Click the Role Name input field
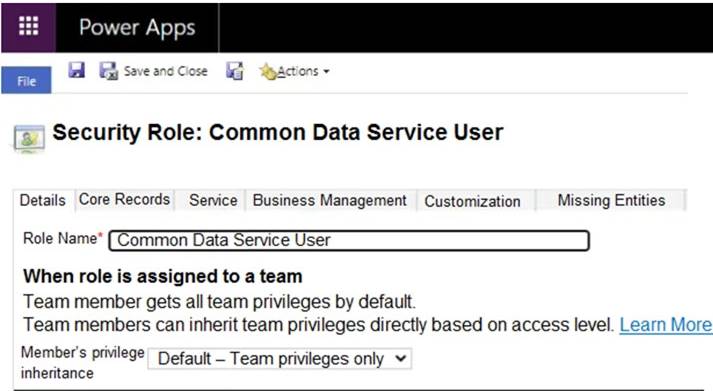 (349, 240)
